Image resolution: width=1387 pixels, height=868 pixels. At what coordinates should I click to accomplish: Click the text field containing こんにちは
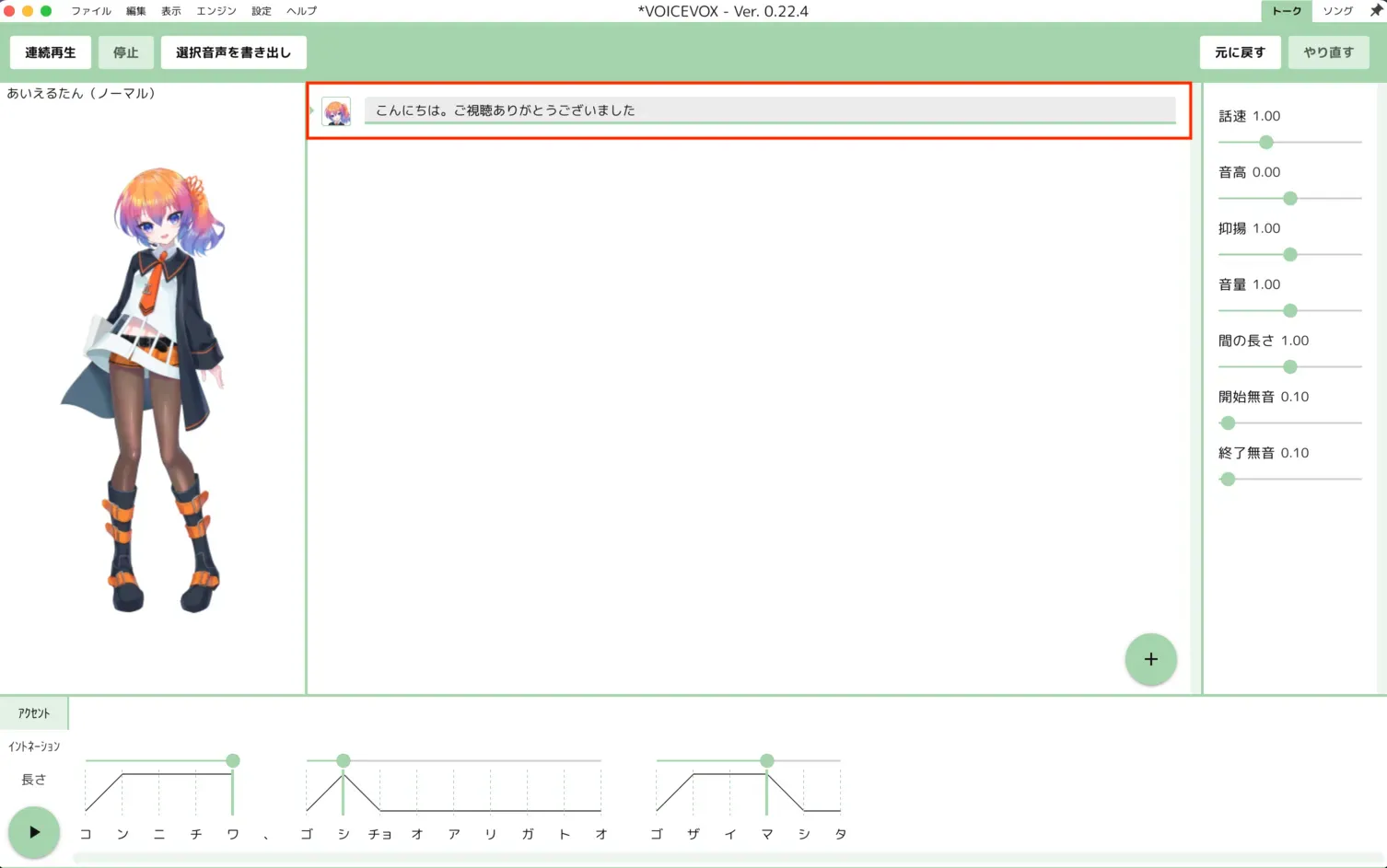[x=770, y=110]
